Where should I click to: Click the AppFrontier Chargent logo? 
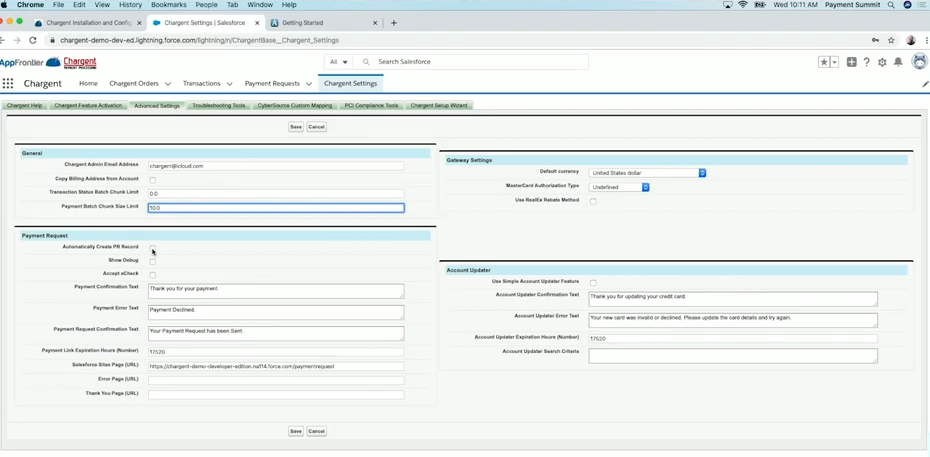[48, 62]
